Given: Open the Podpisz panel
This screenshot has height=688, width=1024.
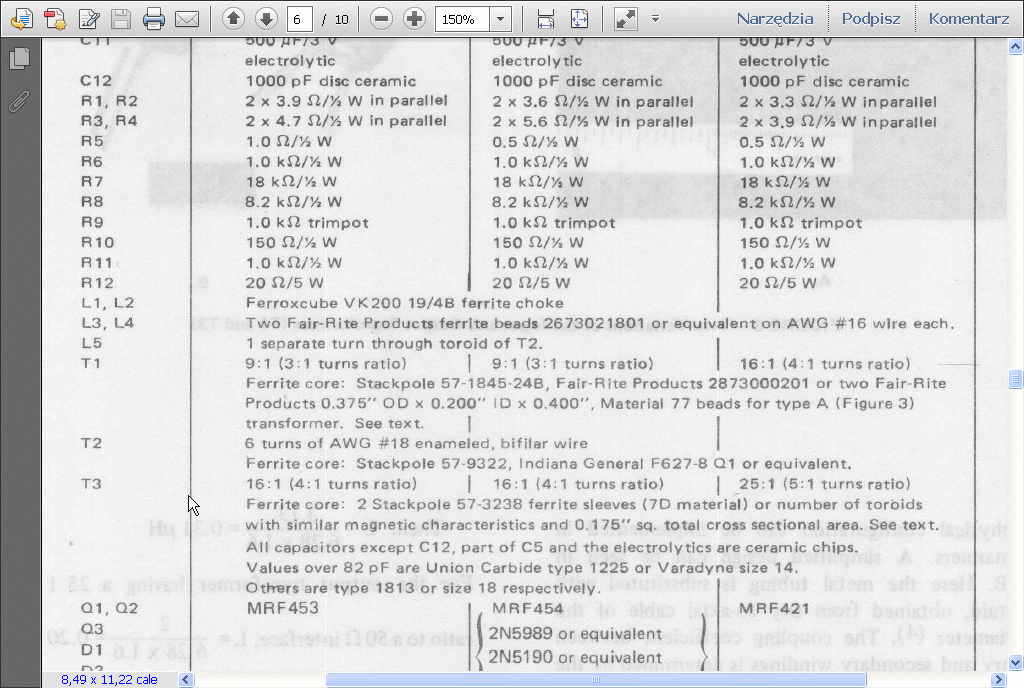Looking at the screenshot, I should (870, 18).
